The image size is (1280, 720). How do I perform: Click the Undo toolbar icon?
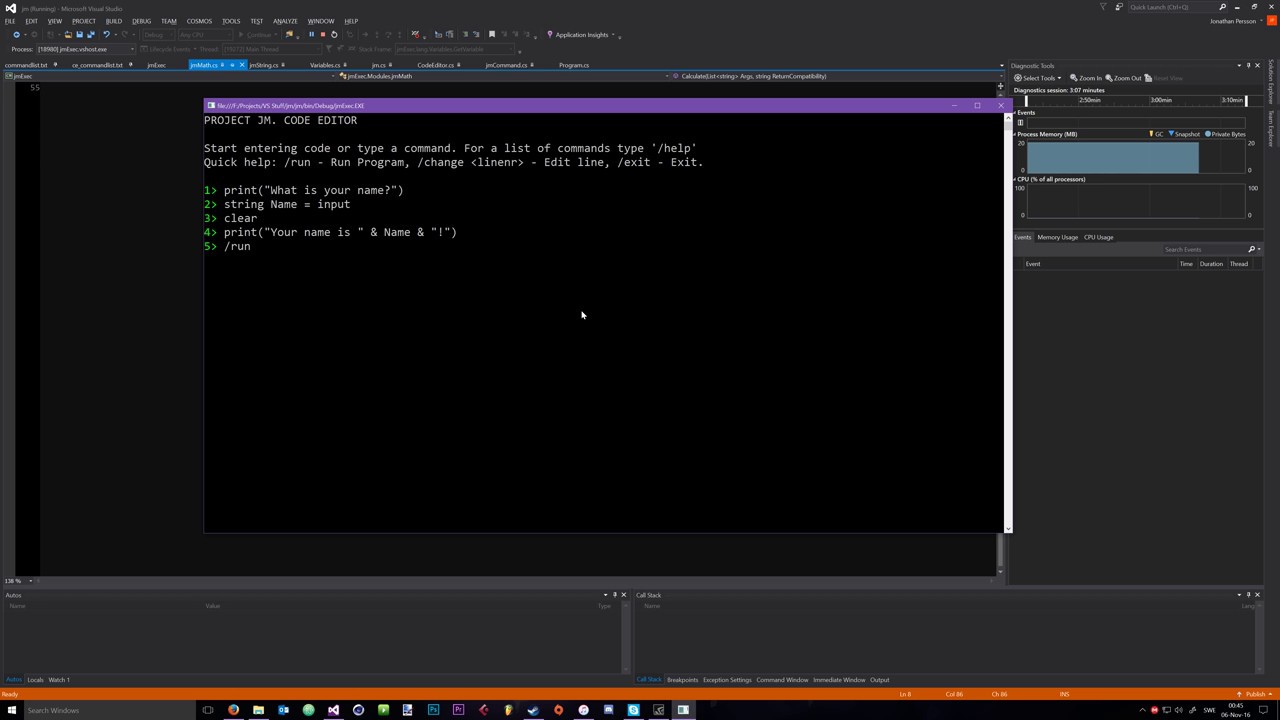106,34
